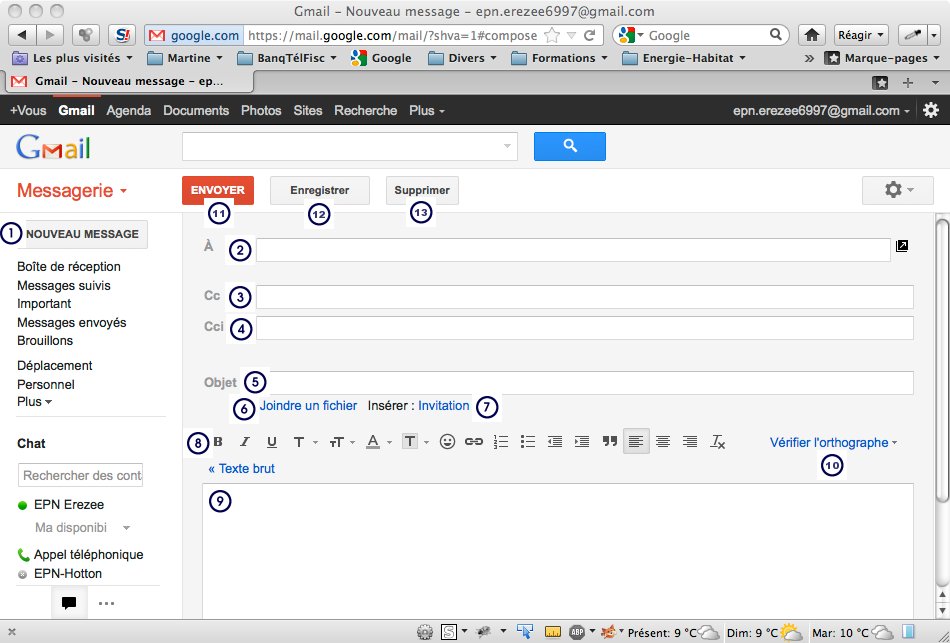Go back to the previous page
The height and width of the screenshot is (643, 950).
pos(22,35)
